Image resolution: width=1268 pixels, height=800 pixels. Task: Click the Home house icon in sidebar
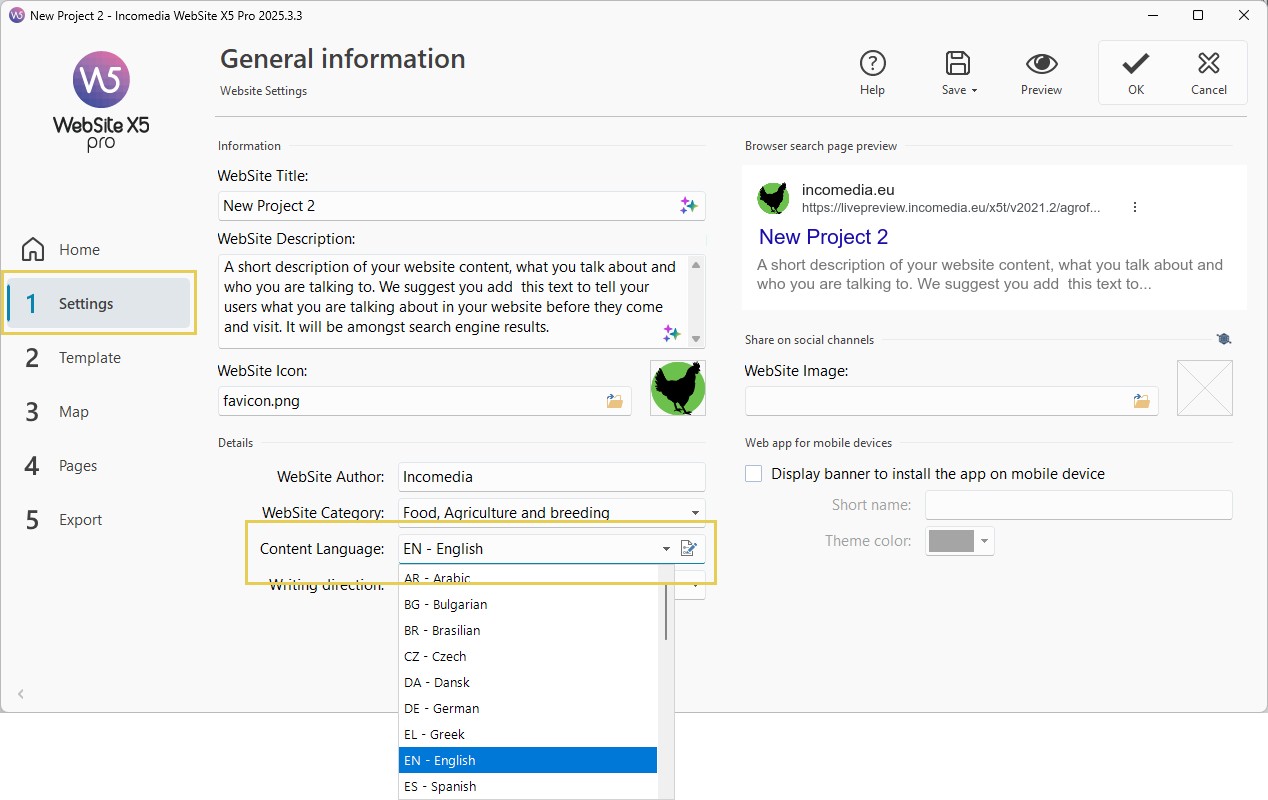33,249
